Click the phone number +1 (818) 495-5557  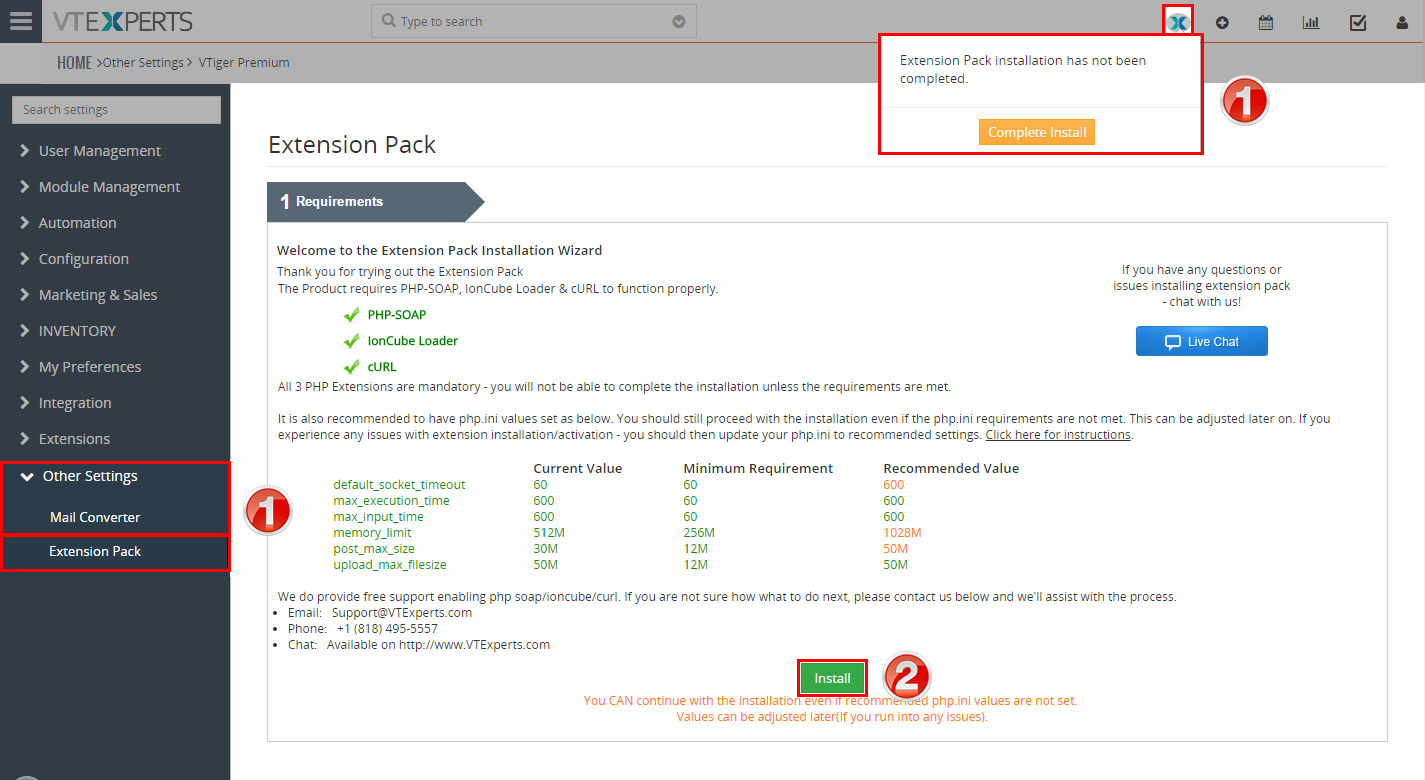387,629
